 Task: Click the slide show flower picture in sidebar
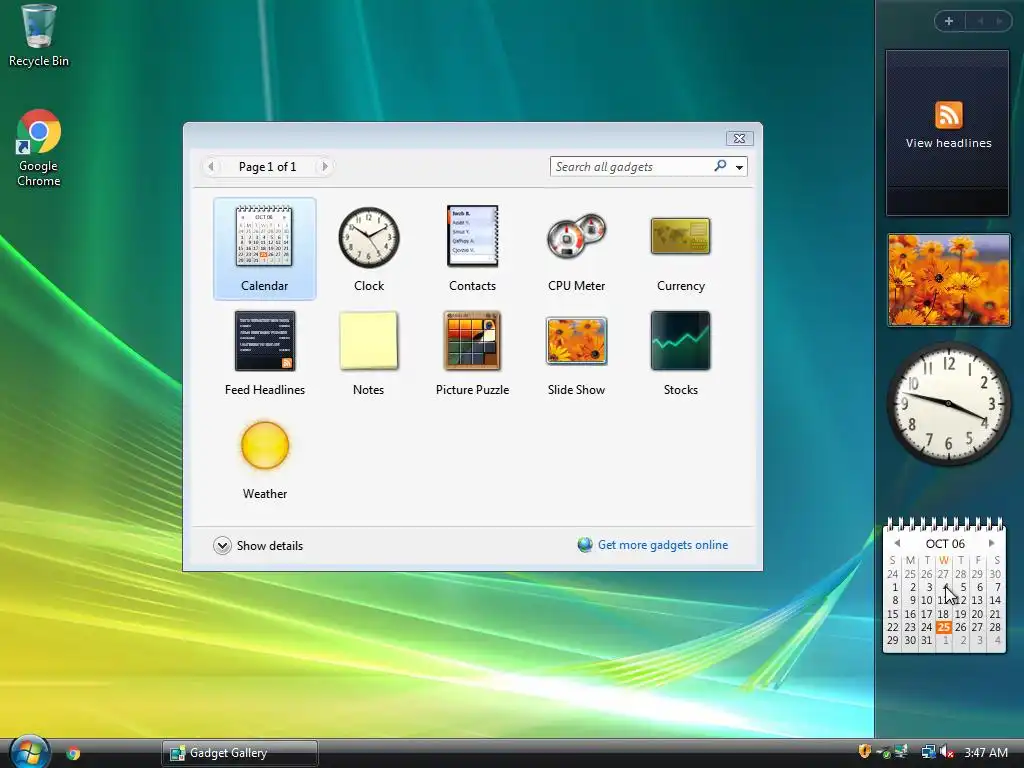click(x=948, y=280)
